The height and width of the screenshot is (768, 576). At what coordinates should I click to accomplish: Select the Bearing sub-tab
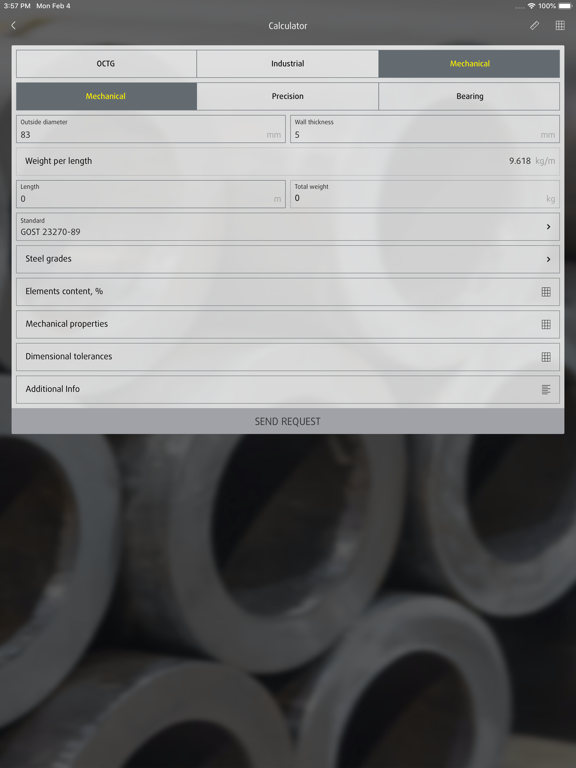469,96
